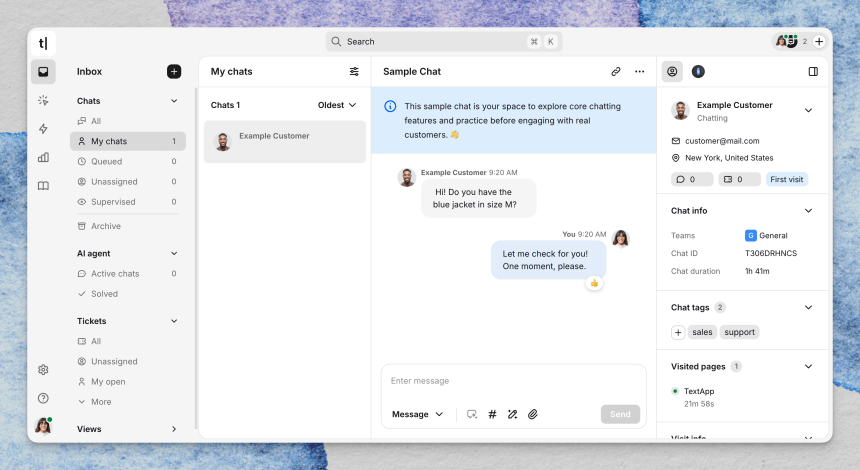Click the Search field

pyautogui.click(x=444, y=42)
